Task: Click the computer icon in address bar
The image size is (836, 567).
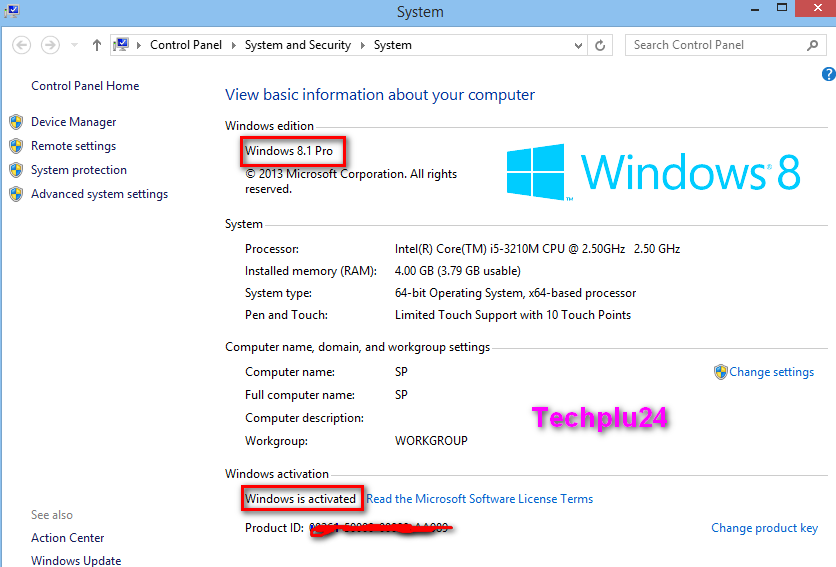Action: [x=122, y=44]
